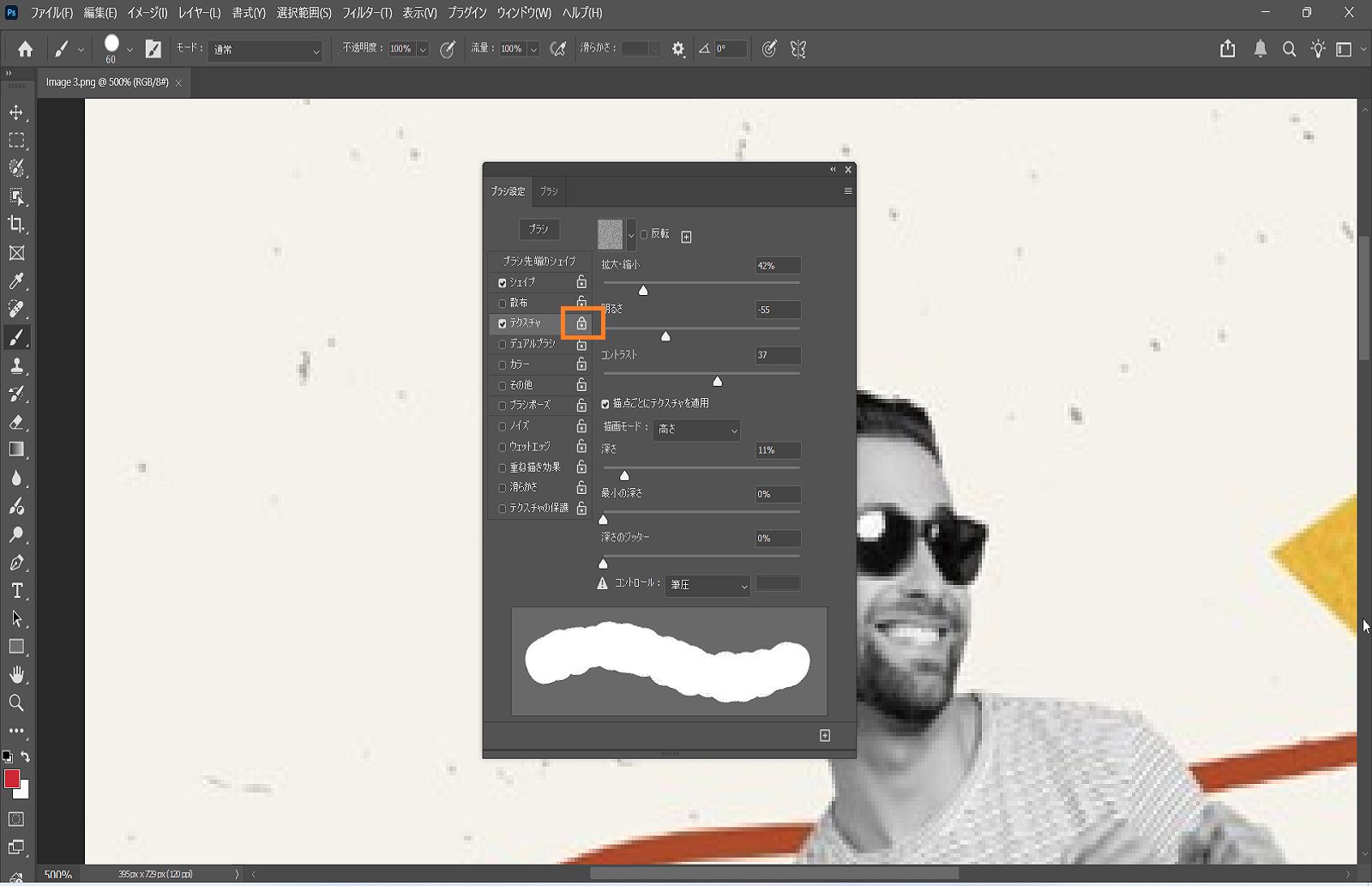Open the blend モード dropdown in the options bar
The width and height of the screenshot is (1372, 886).
click(264, 50)
